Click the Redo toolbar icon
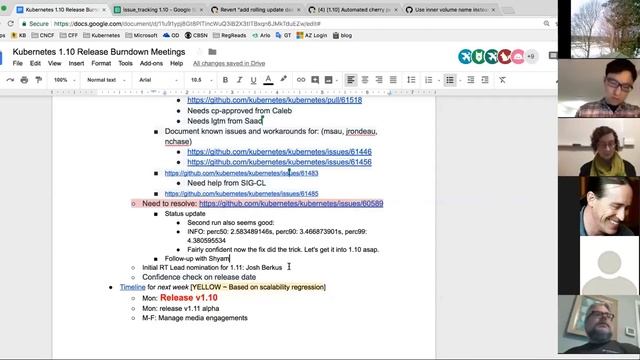640x360 pixels. pos(10,80)
